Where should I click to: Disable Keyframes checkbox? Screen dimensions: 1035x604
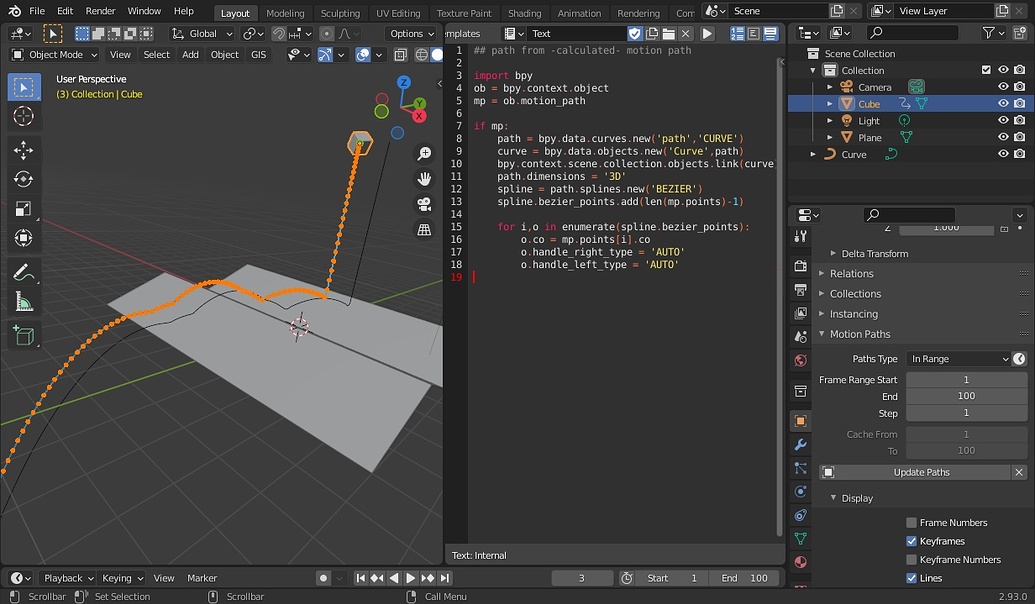pyautogui.click(x=912, y=541)
